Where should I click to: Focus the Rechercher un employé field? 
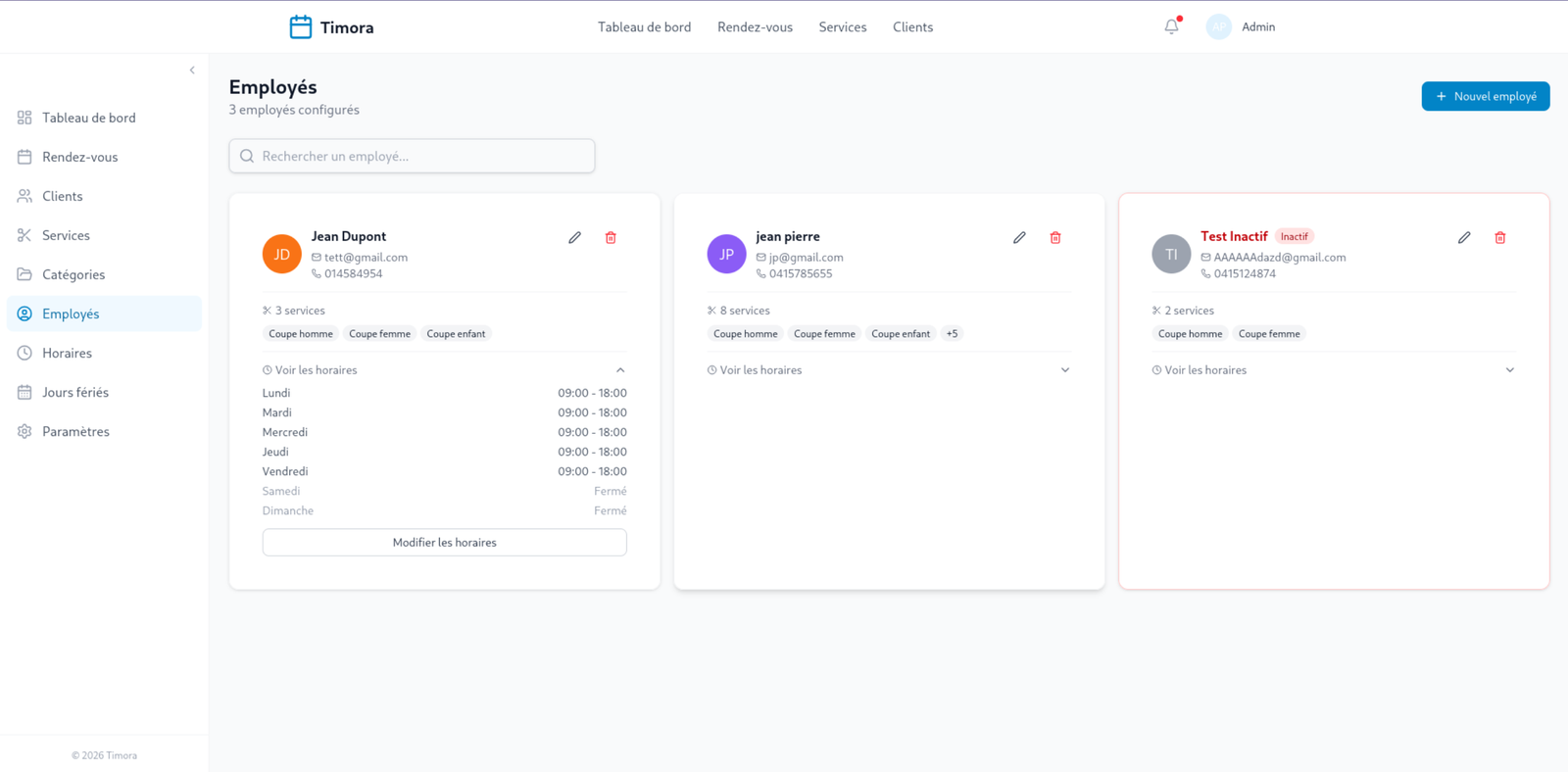(412, 156)
